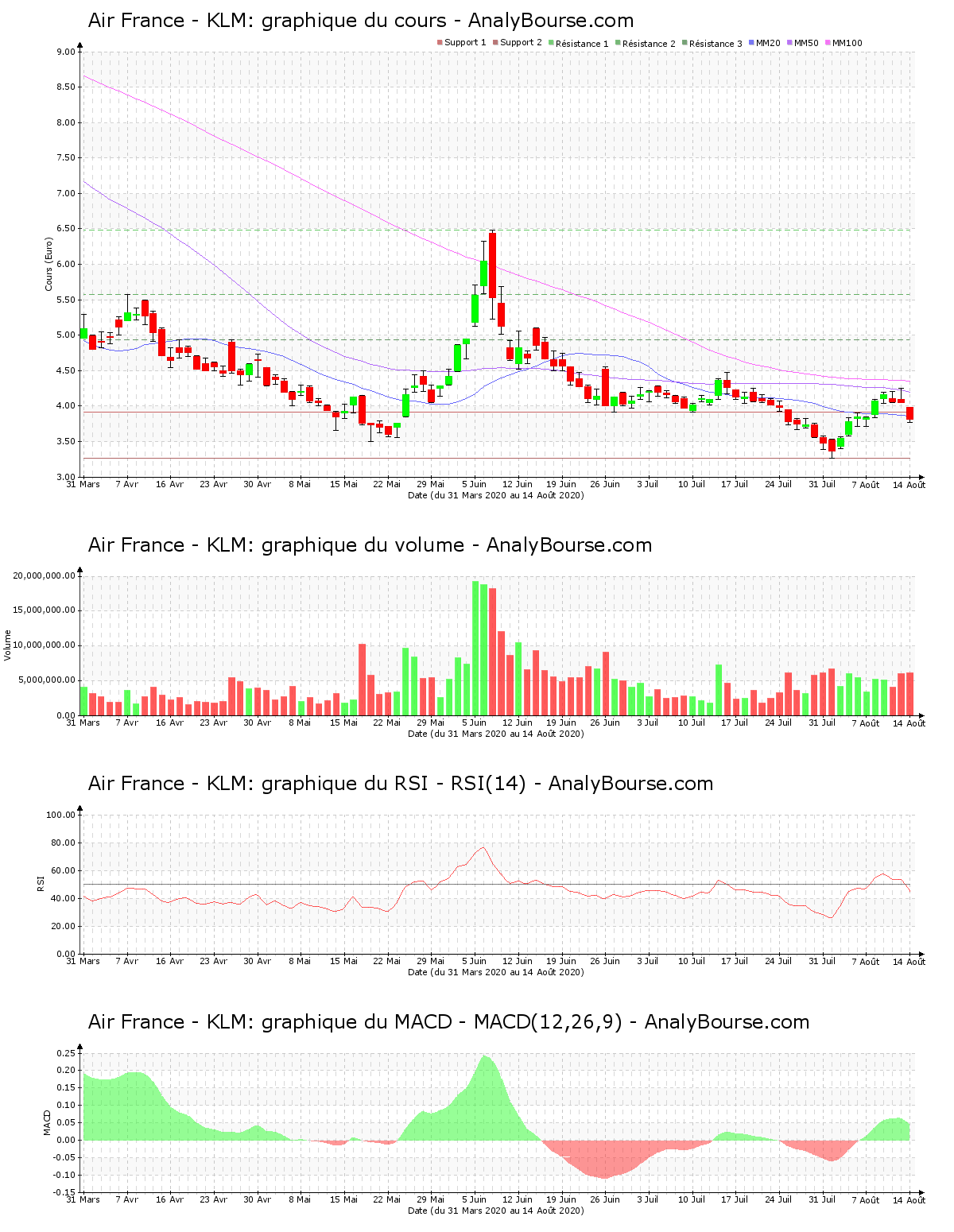Click the 'MACD' vertical axis label
The height and width of the screenshot is (1232, 954).
tap(47, 1122)
